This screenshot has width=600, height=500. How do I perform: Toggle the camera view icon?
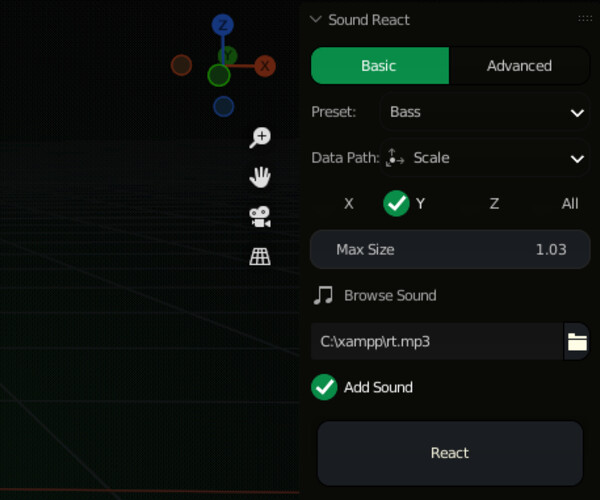coord(260,216)
